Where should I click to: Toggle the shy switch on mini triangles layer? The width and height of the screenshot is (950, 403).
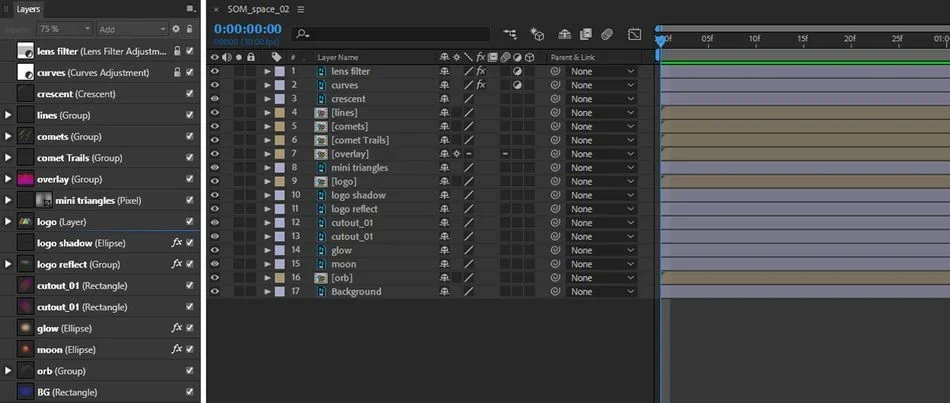[444, 168]
